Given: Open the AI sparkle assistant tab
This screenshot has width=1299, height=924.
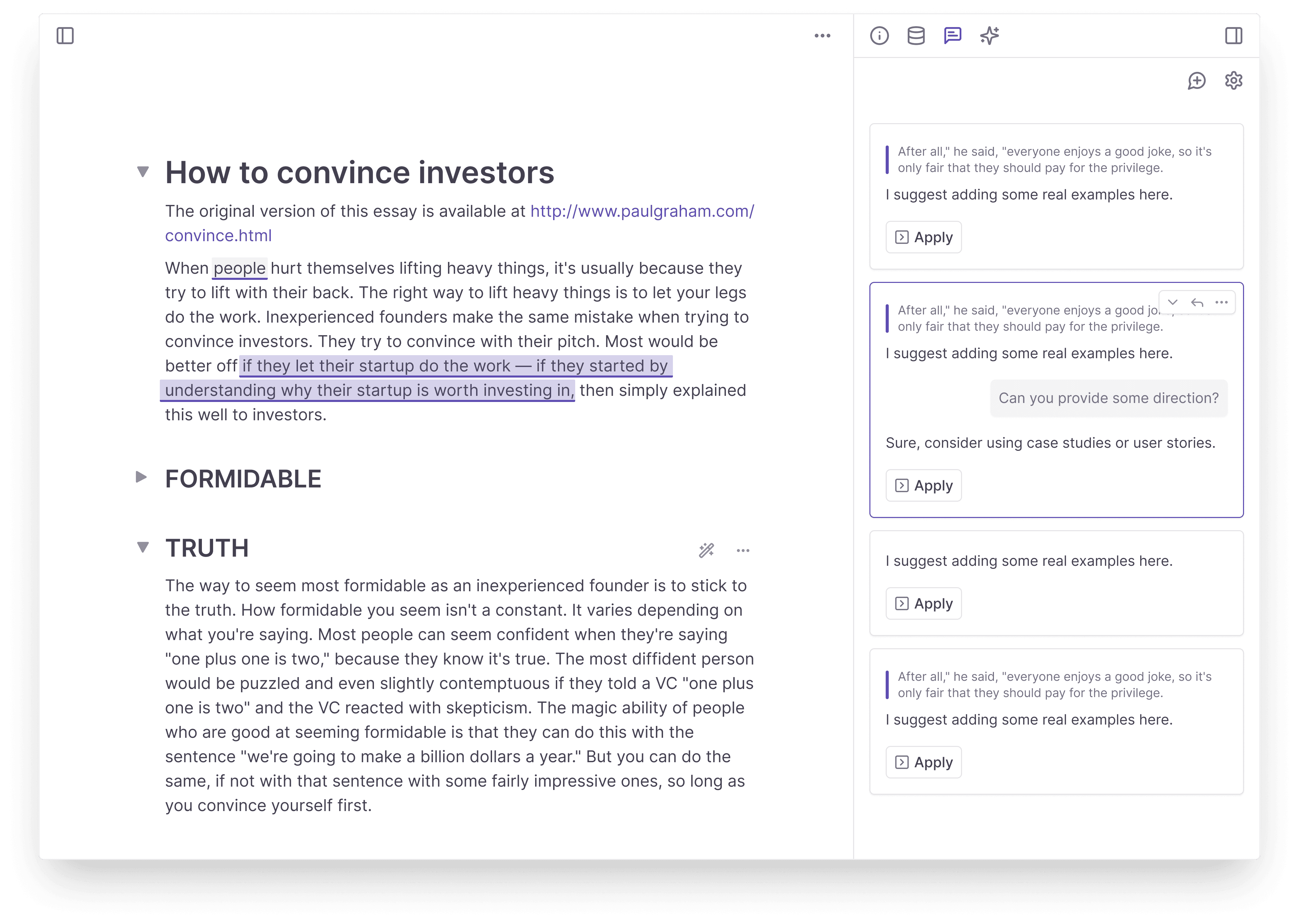Looking at the screenshot, I should [989, 36].
